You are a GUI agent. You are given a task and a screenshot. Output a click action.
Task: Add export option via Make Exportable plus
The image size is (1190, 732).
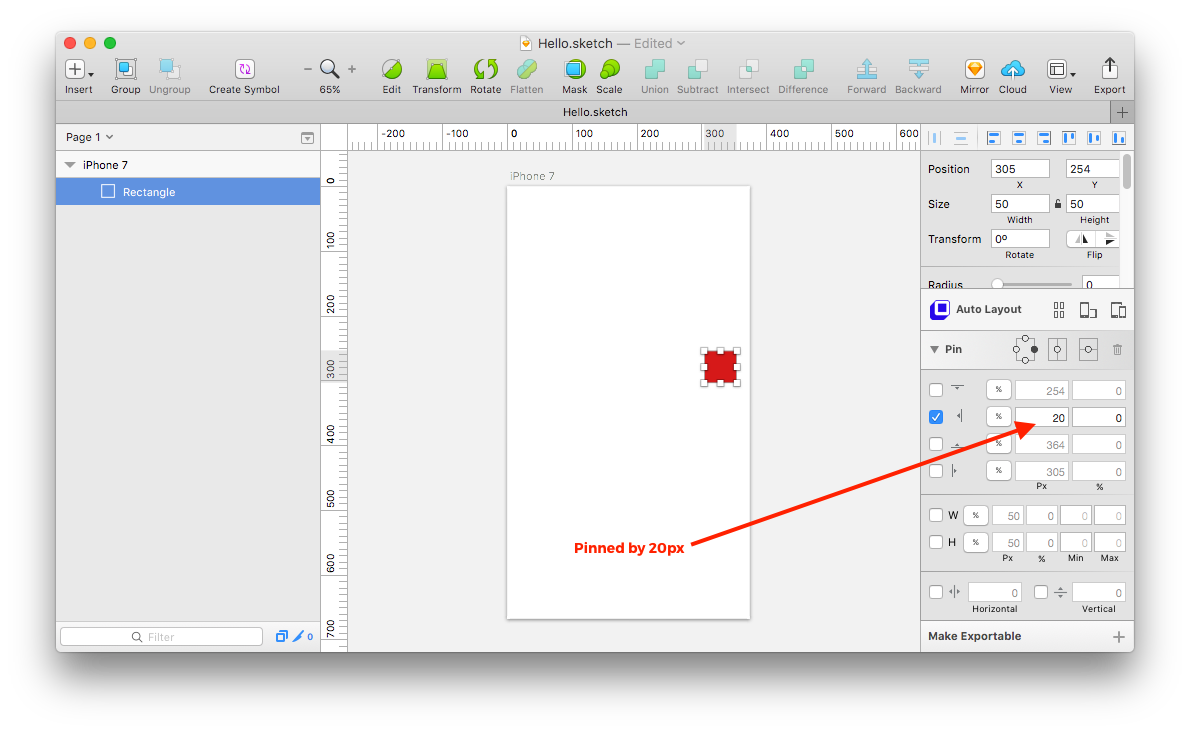(1119, 636)
